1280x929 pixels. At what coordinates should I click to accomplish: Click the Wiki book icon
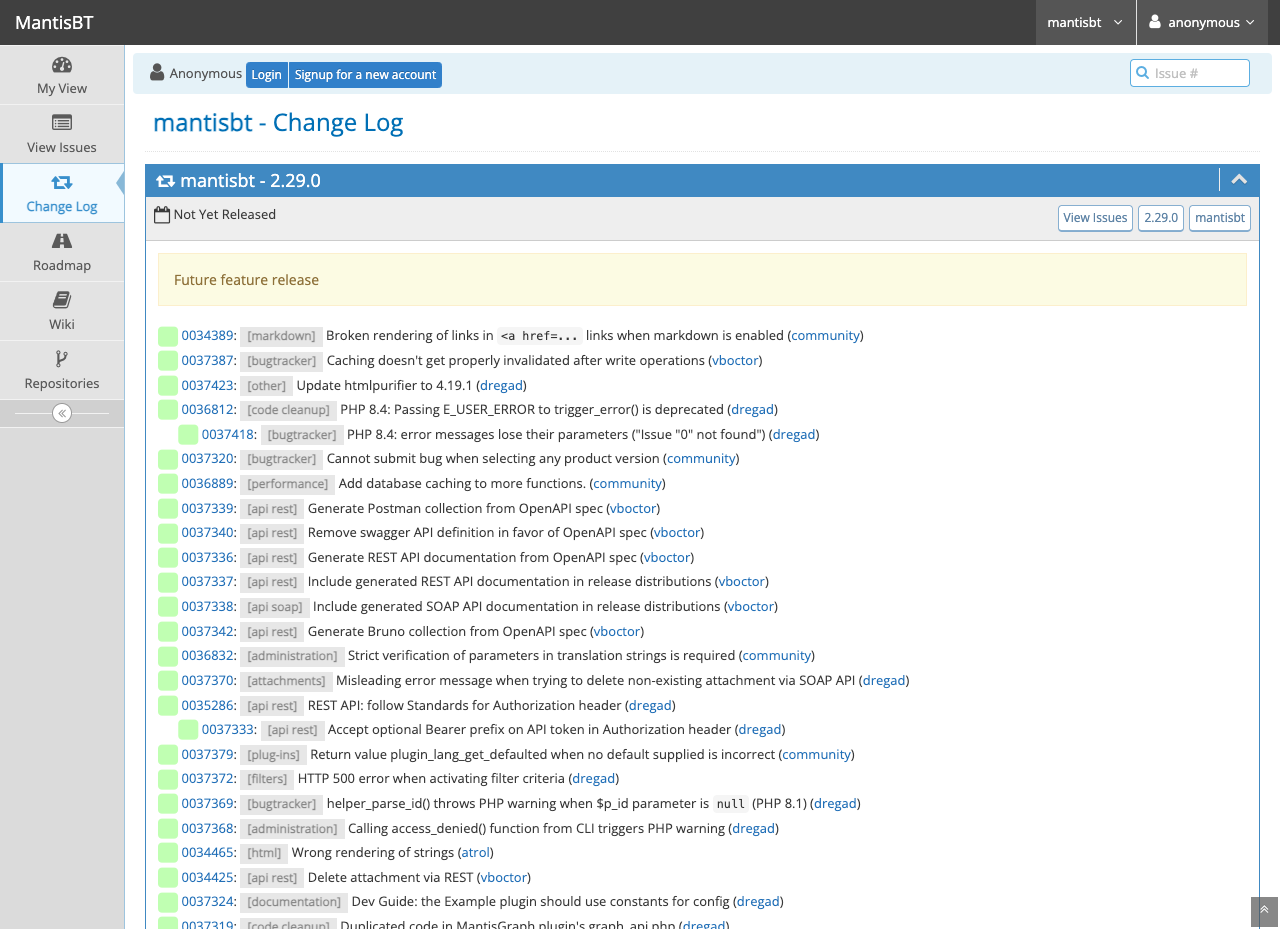(62, 300)
